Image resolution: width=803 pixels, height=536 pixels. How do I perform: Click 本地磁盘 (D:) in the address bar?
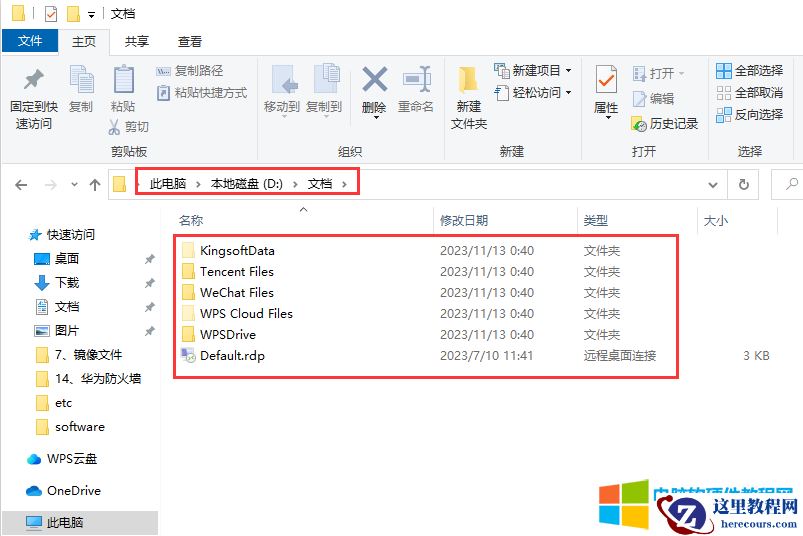click(246, 184)
